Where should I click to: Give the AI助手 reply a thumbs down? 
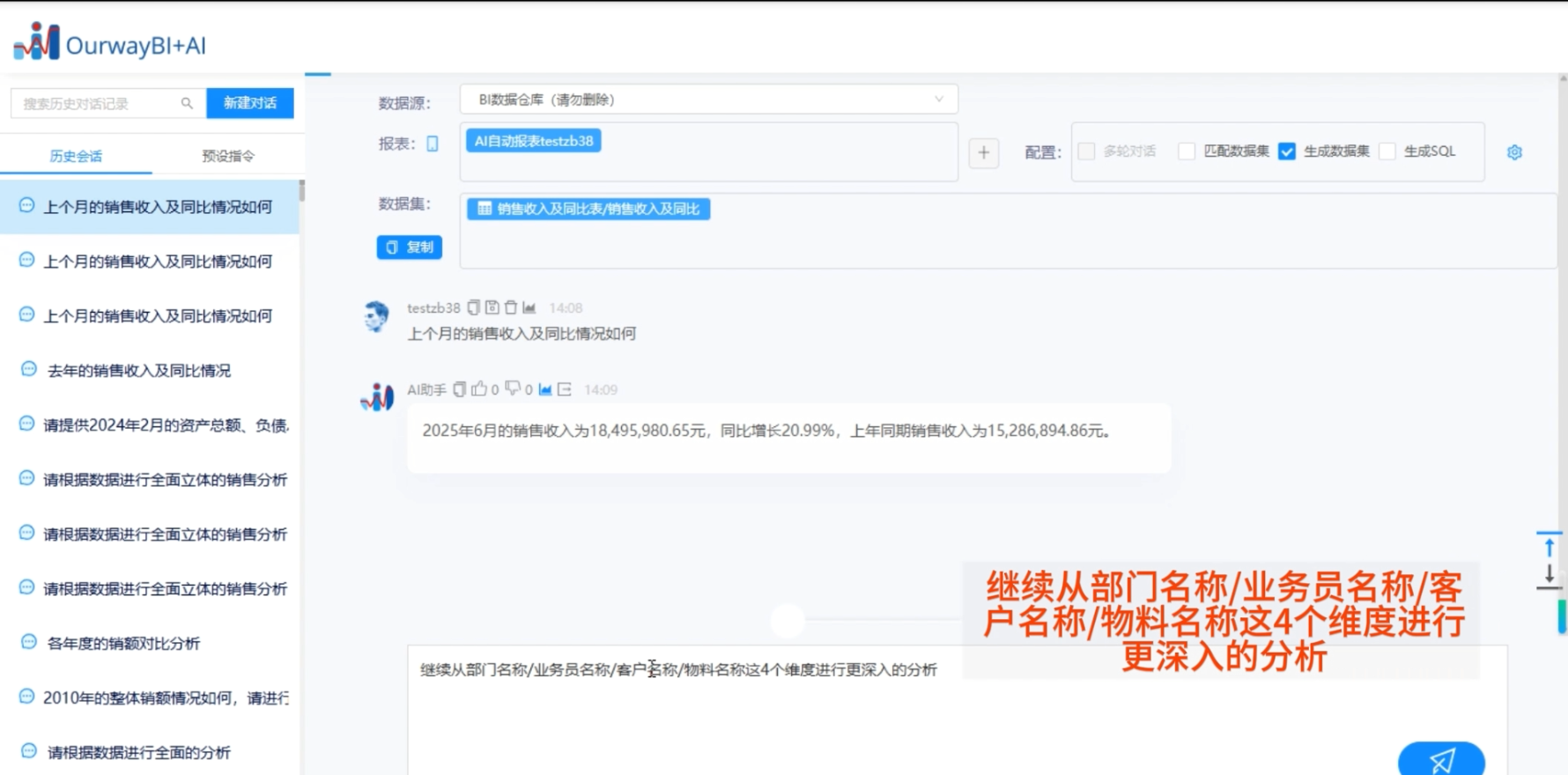(x=513, y=389)
